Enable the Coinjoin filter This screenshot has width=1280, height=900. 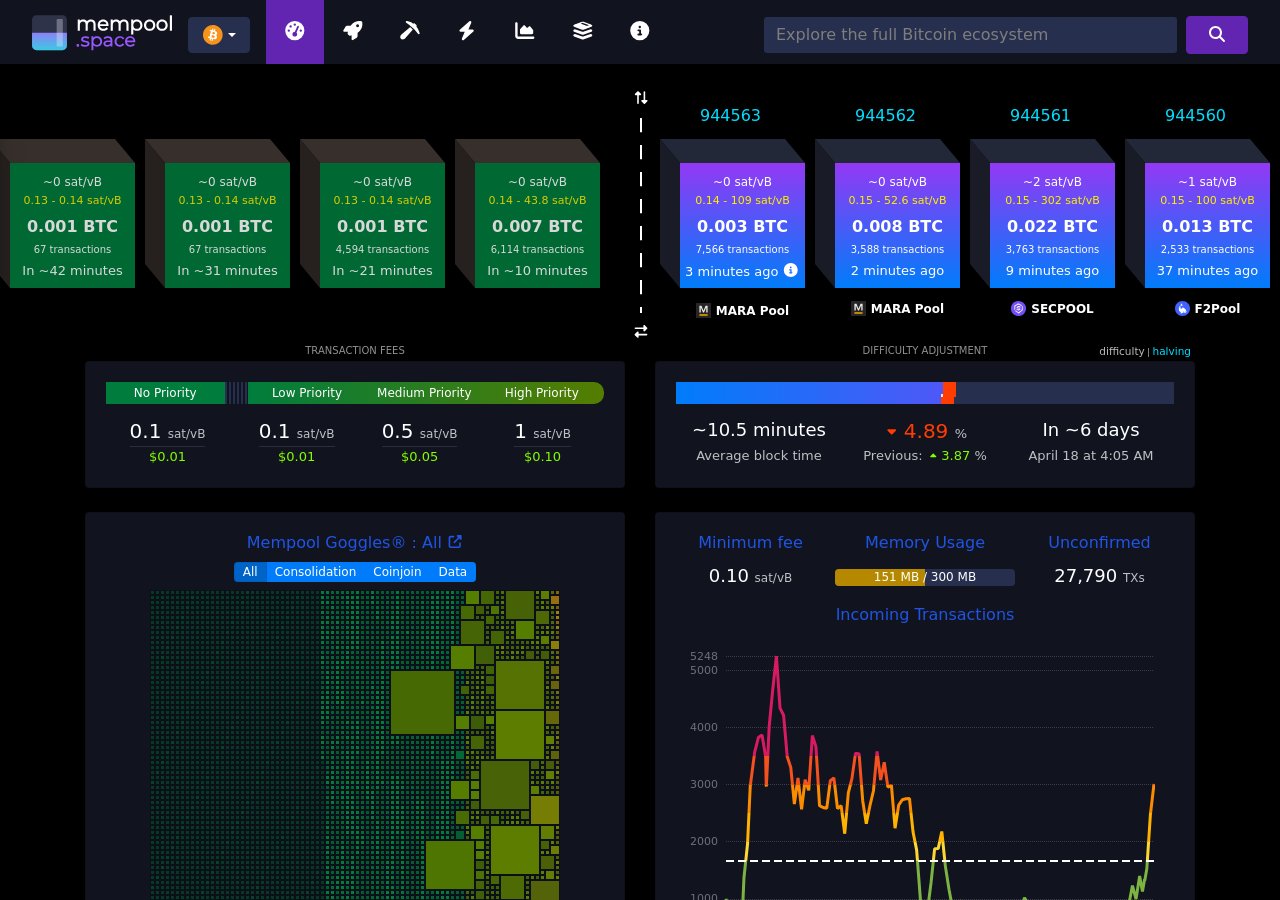[397, 571]
